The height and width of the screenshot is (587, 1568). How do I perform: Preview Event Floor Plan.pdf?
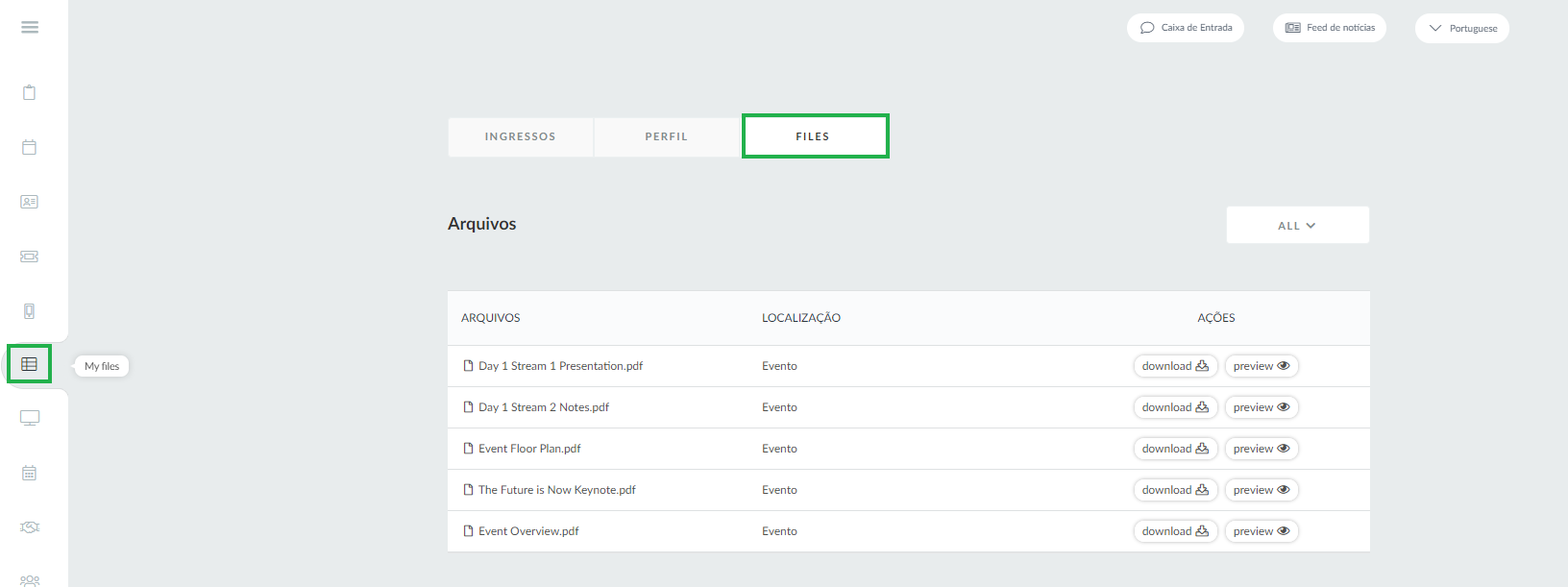tap(1262, 449)
